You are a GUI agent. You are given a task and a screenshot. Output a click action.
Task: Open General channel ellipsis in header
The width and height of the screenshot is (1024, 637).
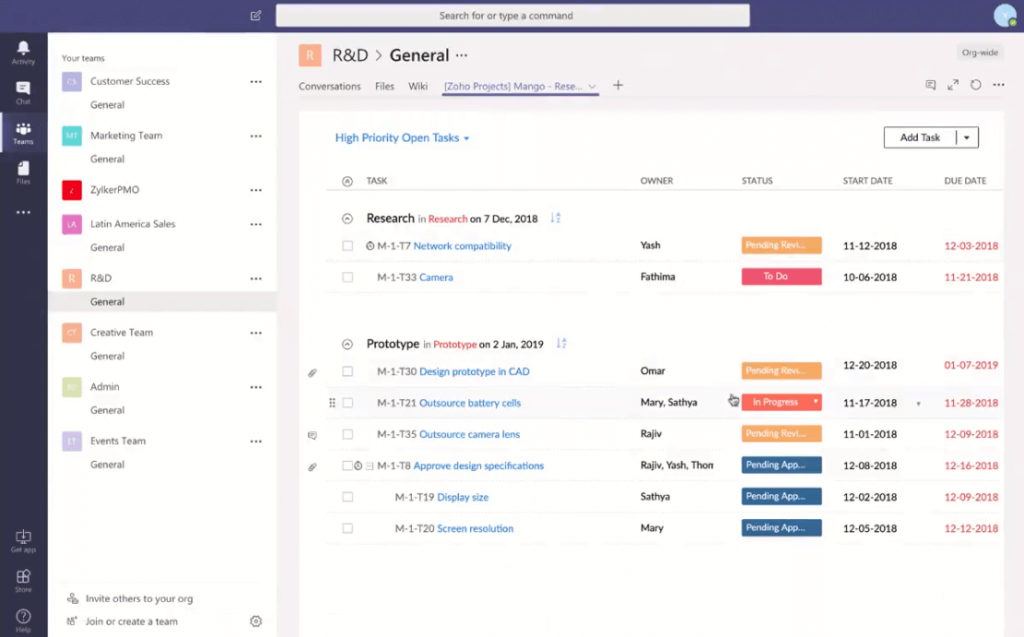pos(462,56)
